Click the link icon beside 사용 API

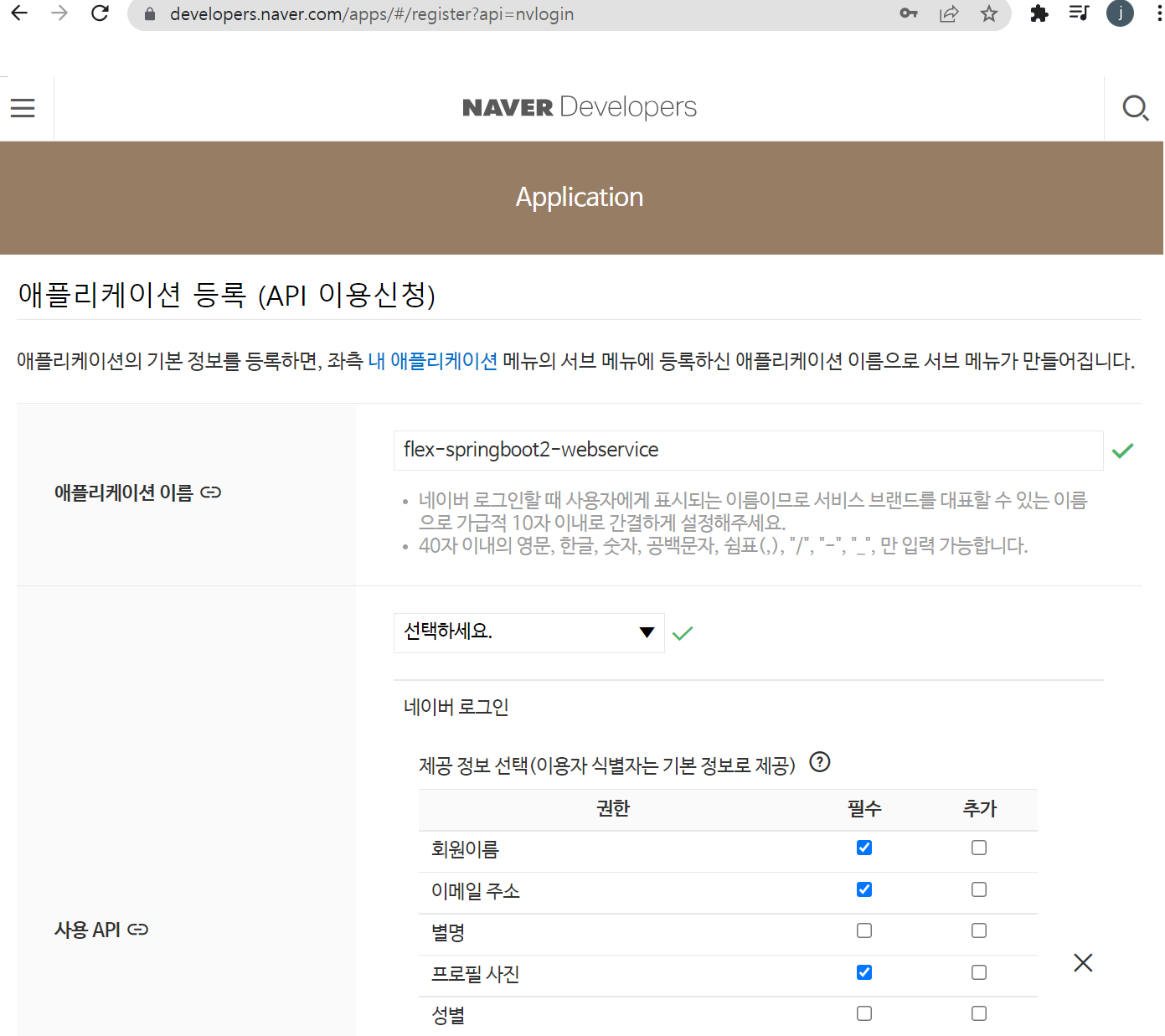(x=138, y=930)
